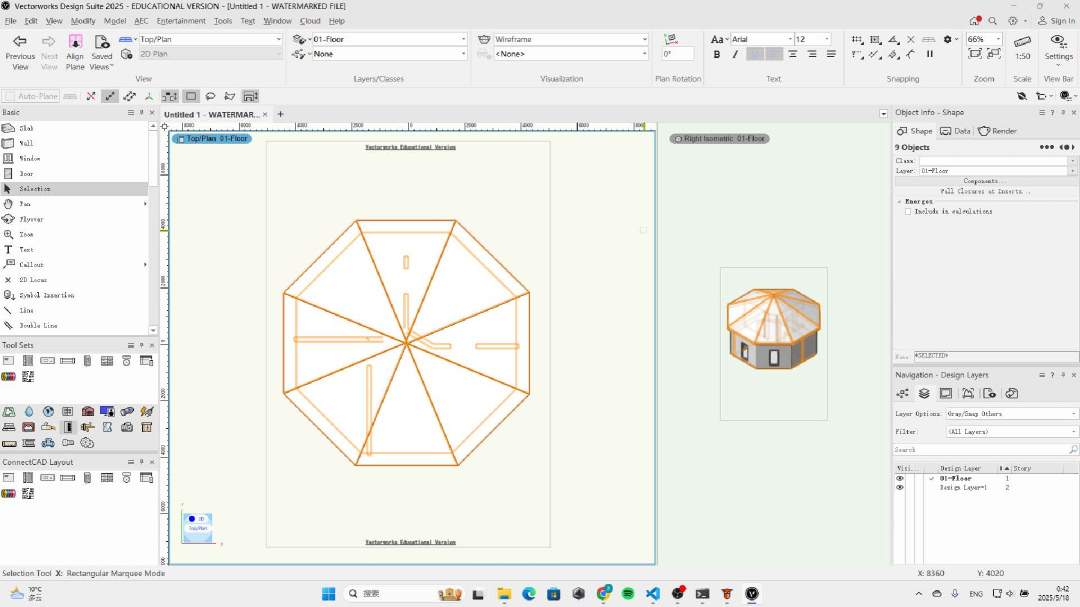
Task: Toggle visibility of Design Layer-1
Action: pos(899,487)
